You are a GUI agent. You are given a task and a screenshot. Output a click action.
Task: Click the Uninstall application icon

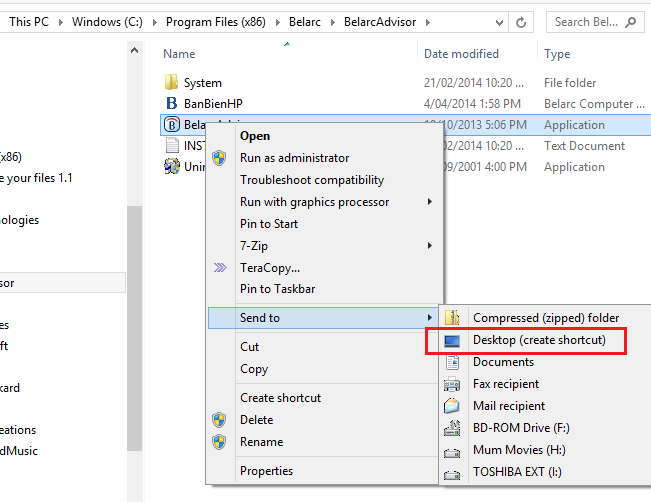click(x=172, y=166)
